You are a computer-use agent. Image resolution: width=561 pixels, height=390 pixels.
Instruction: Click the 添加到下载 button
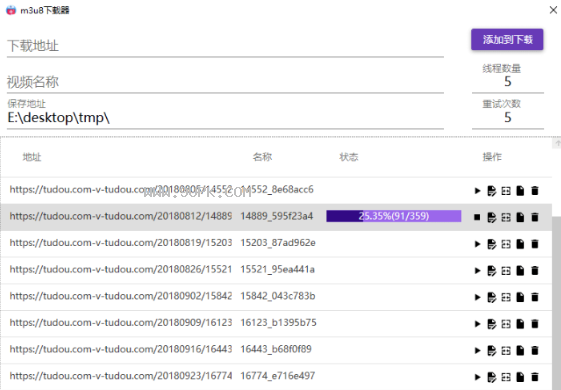(507, 39)
